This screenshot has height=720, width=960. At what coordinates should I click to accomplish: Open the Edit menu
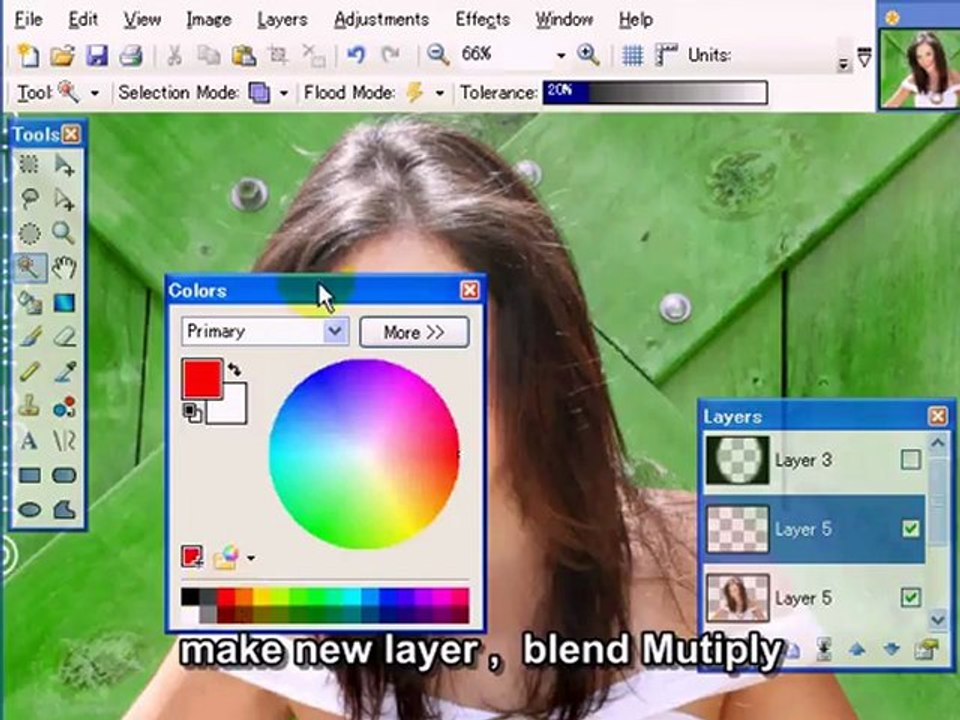point(83,20)
